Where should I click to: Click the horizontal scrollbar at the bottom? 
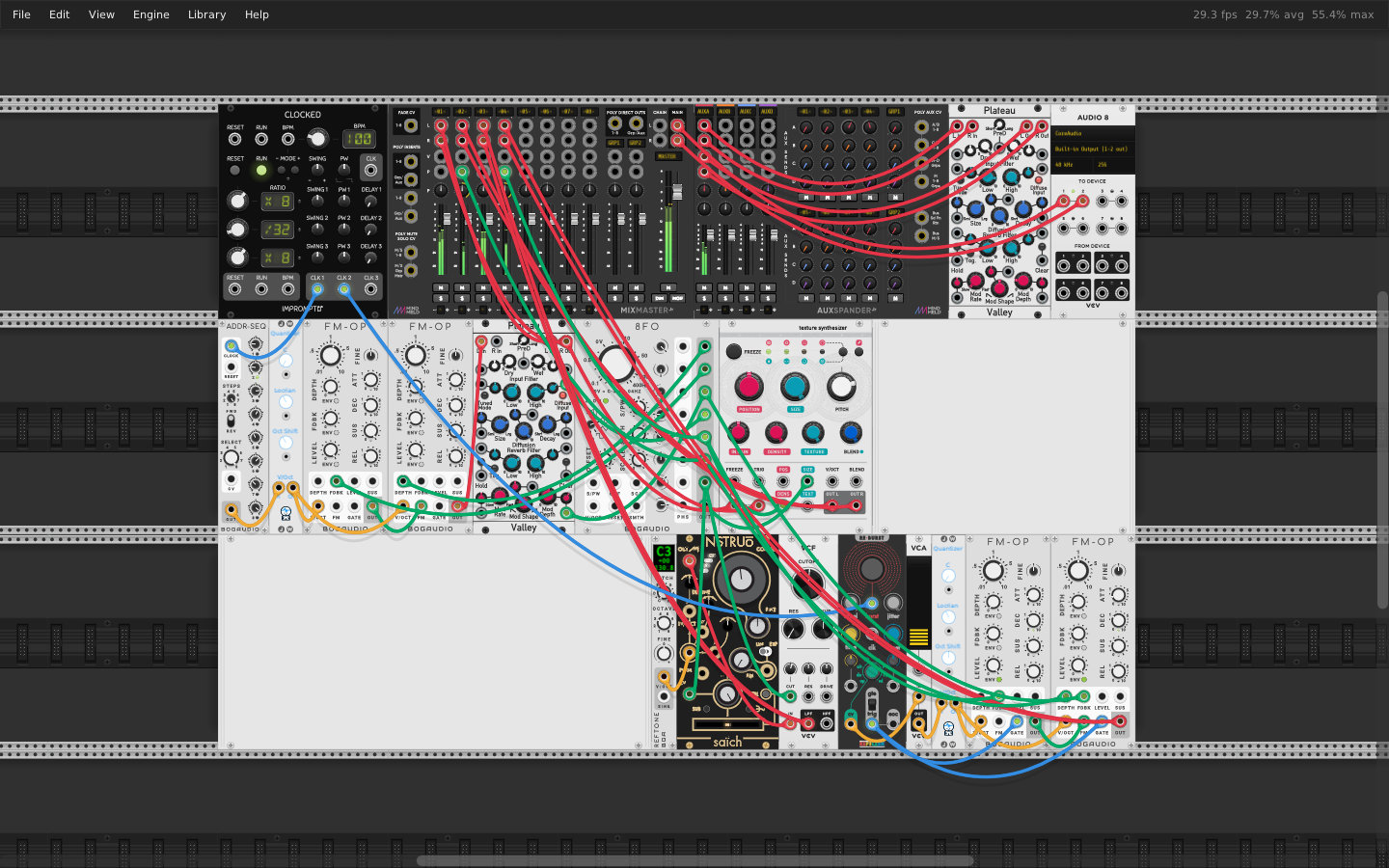pos(694,860)
